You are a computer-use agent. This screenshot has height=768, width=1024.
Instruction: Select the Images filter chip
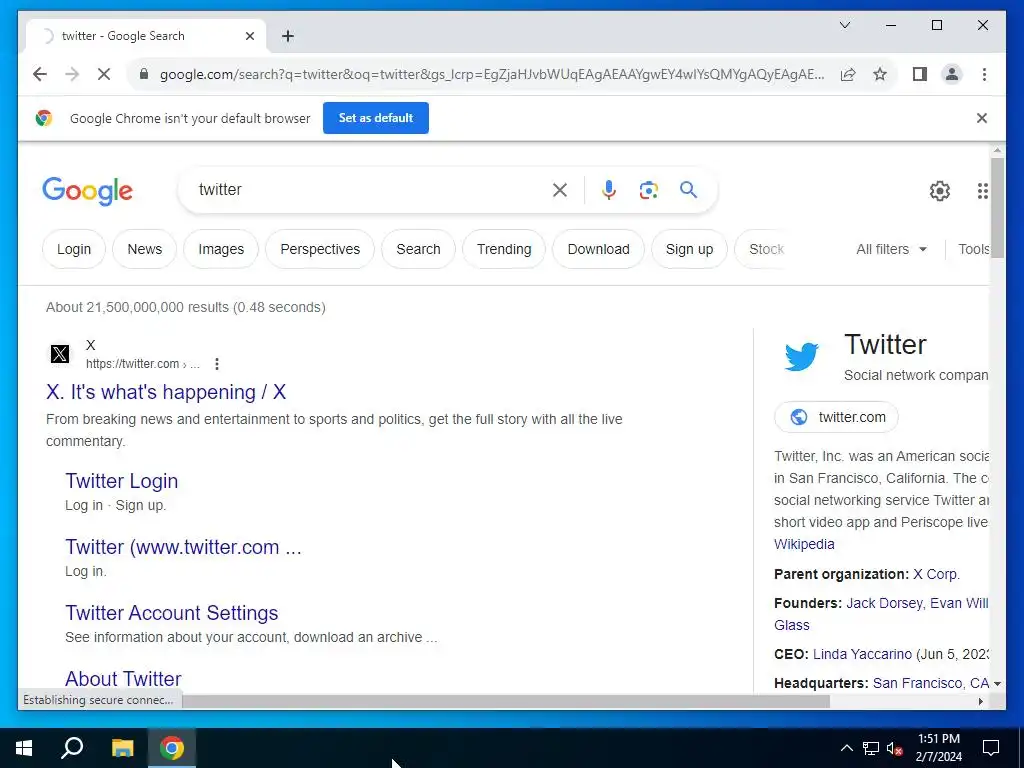[221, 249]
